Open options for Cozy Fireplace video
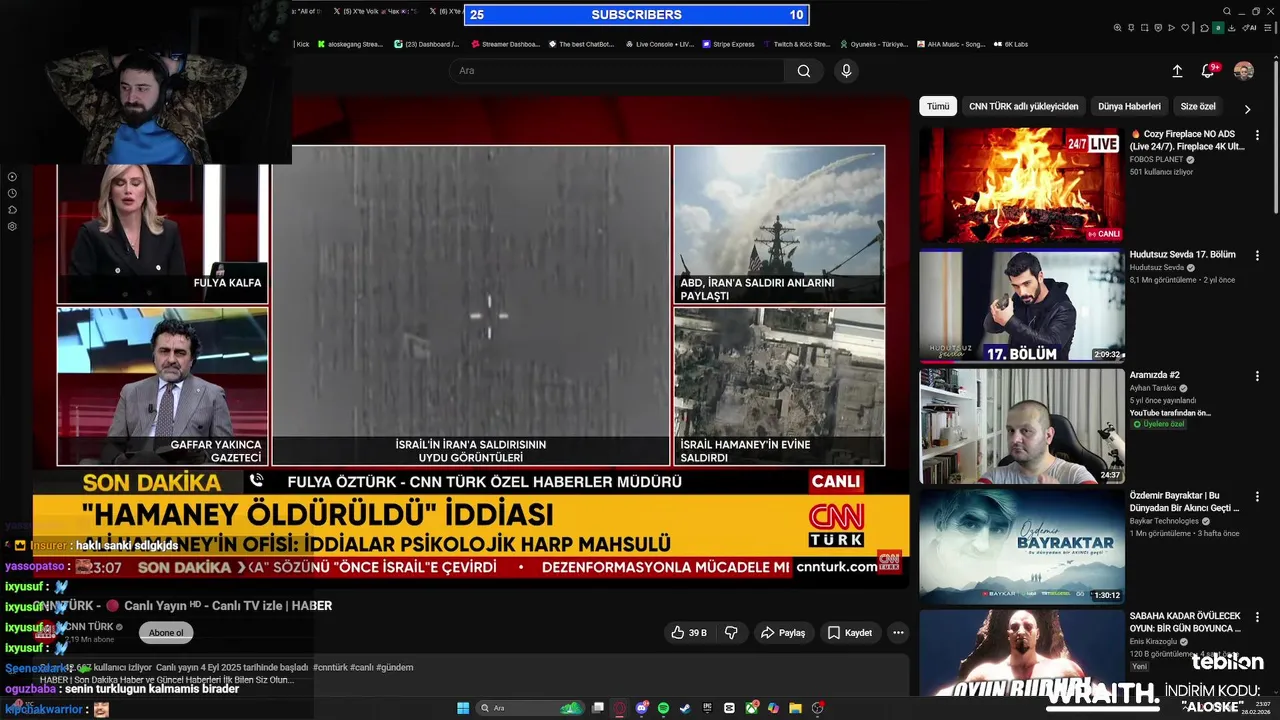Screen dimensions: 1280x720 point(1257,135)
